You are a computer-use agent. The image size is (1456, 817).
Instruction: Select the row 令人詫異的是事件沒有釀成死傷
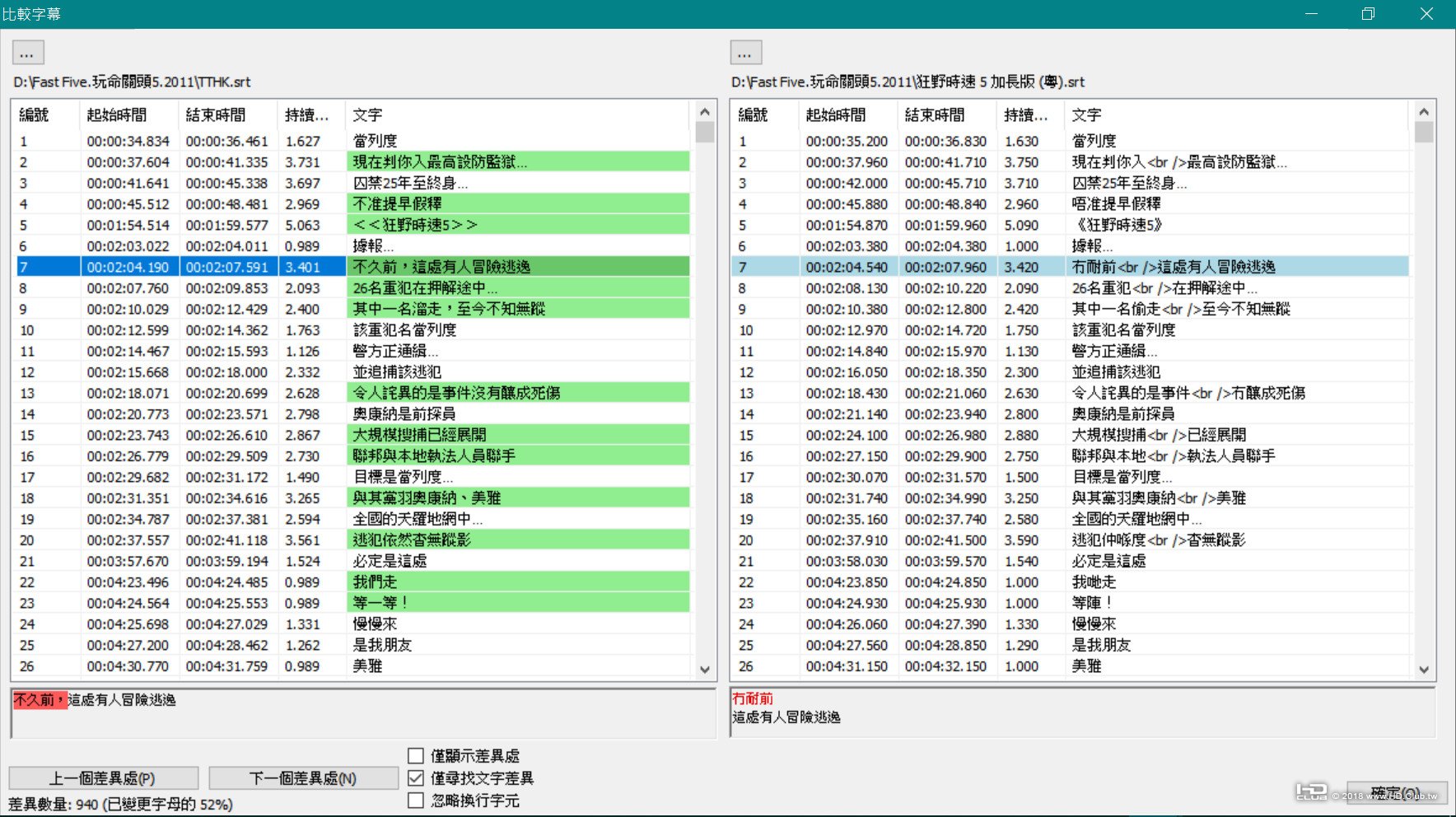click(352, 393)
